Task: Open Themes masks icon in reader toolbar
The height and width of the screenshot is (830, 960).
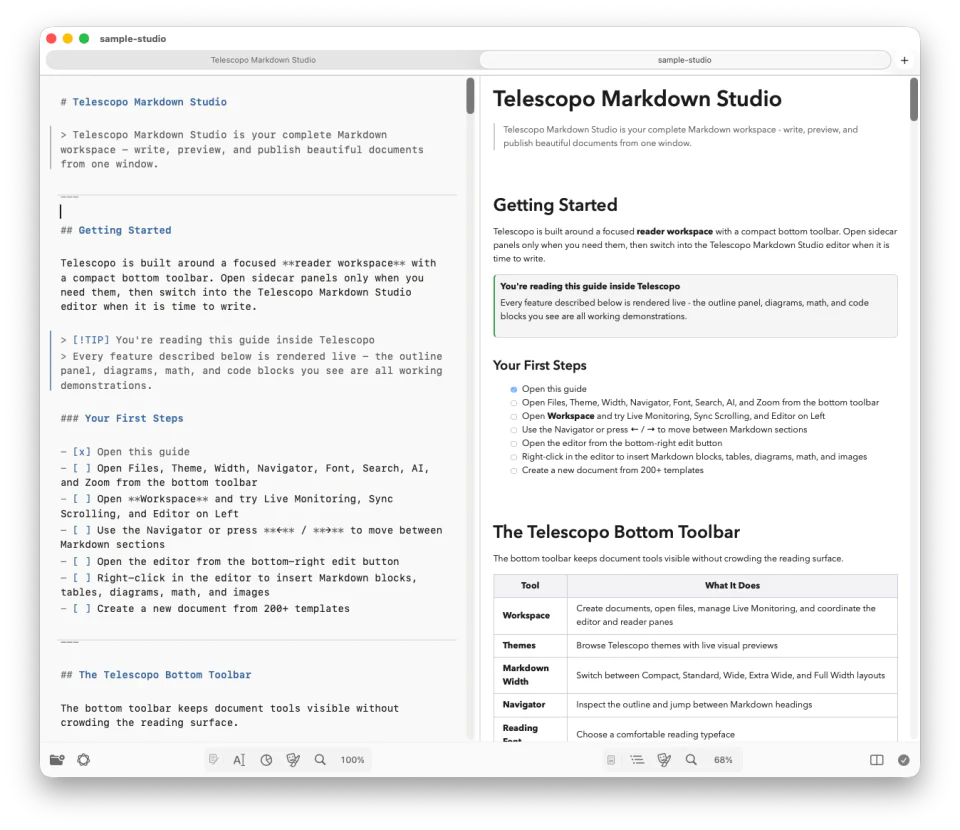Action: 664,760
